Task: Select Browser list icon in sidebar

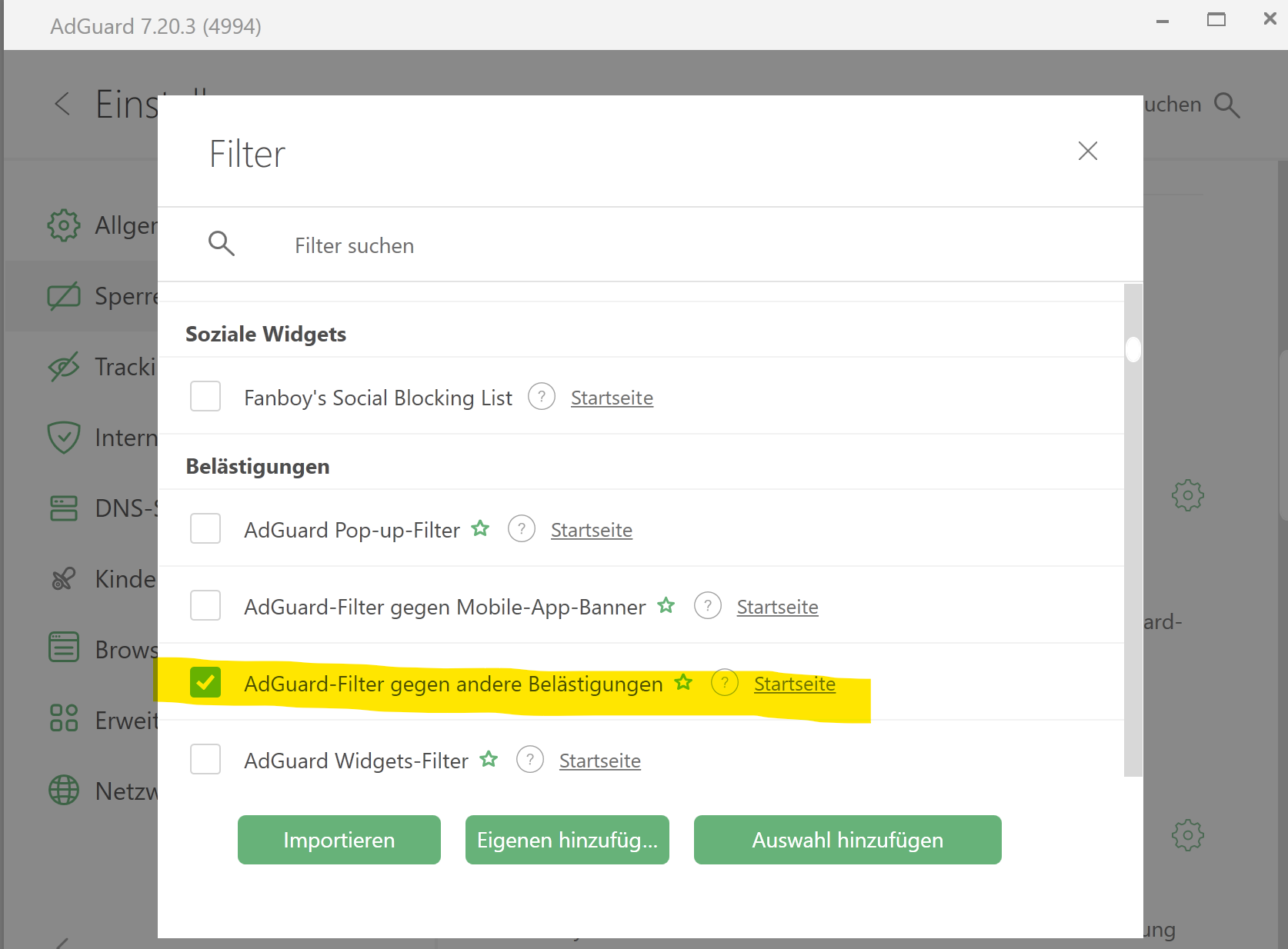Action: click(x=63, y=648)
